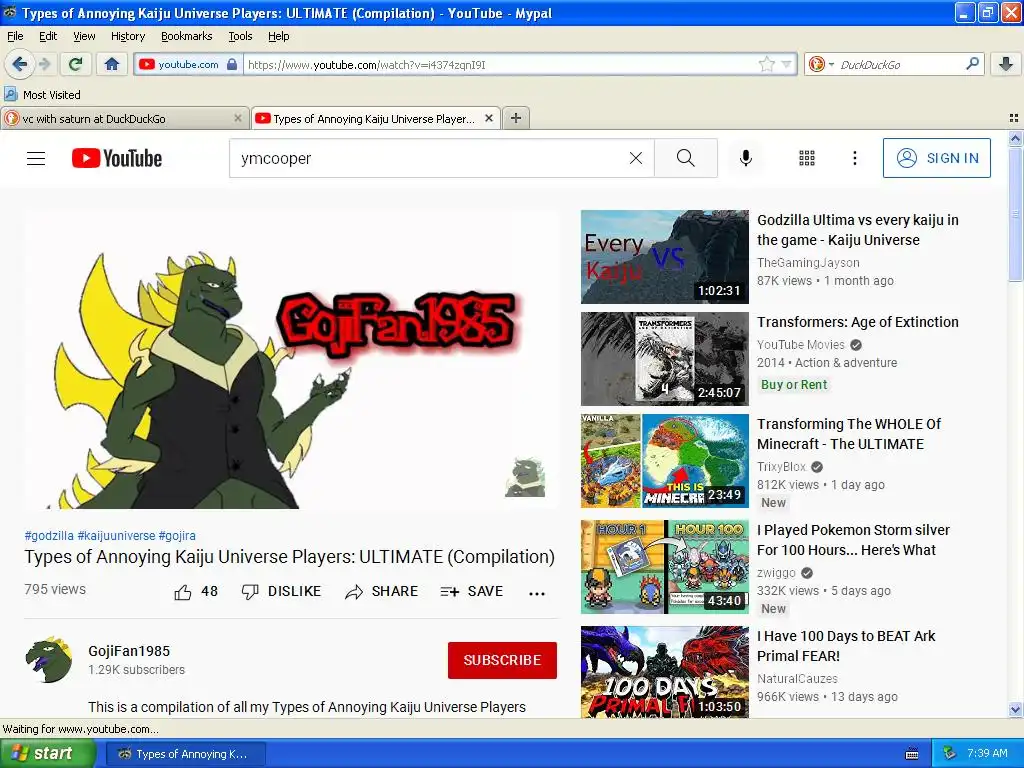The width and height of the screenshot is (1024, 768).
Task: Click the browser forward arrow
Action: pyautogui.click(x=44, y=64)
